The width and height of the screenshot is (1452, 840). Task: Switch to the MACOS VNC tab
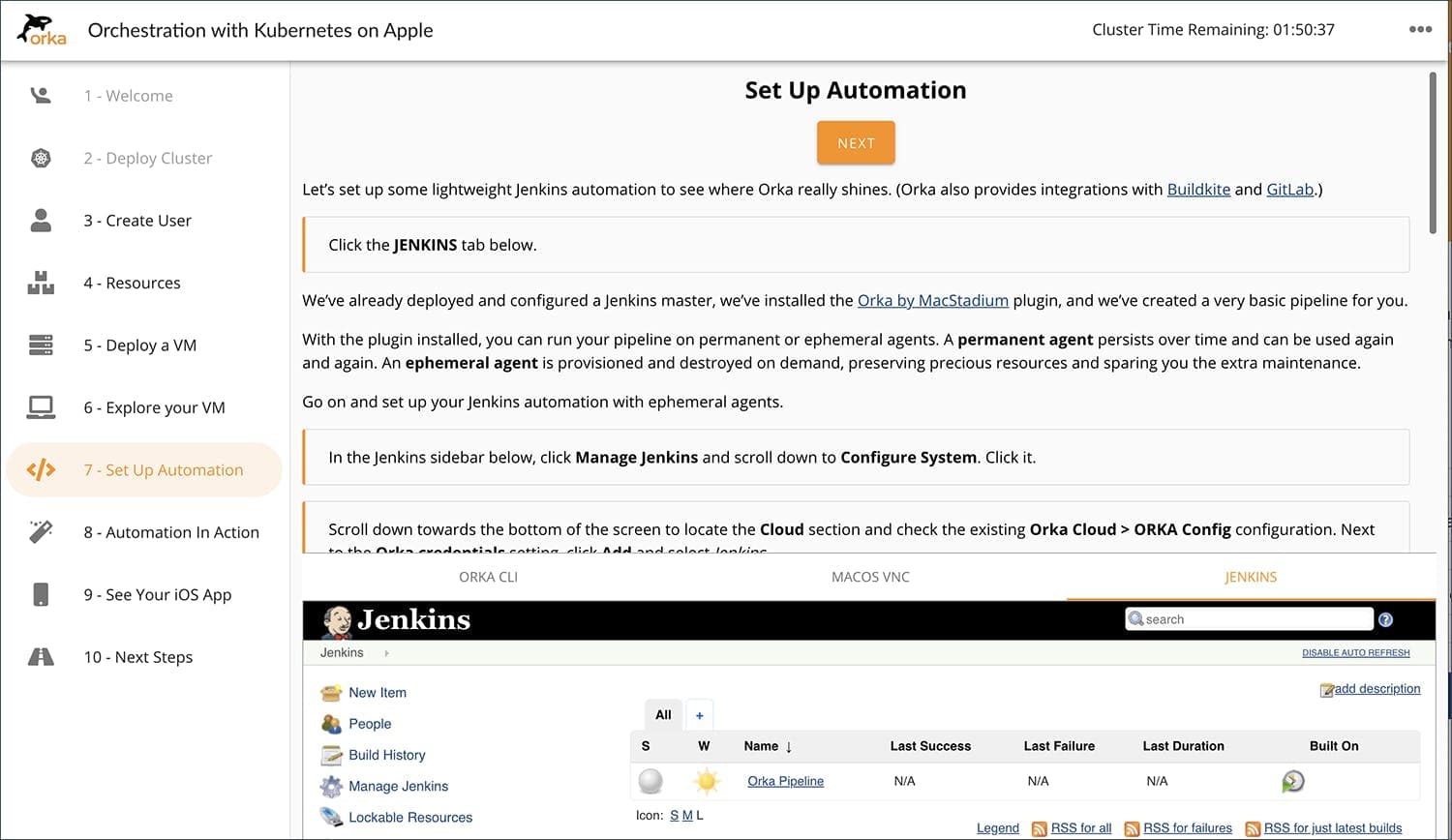pos(870,577)
